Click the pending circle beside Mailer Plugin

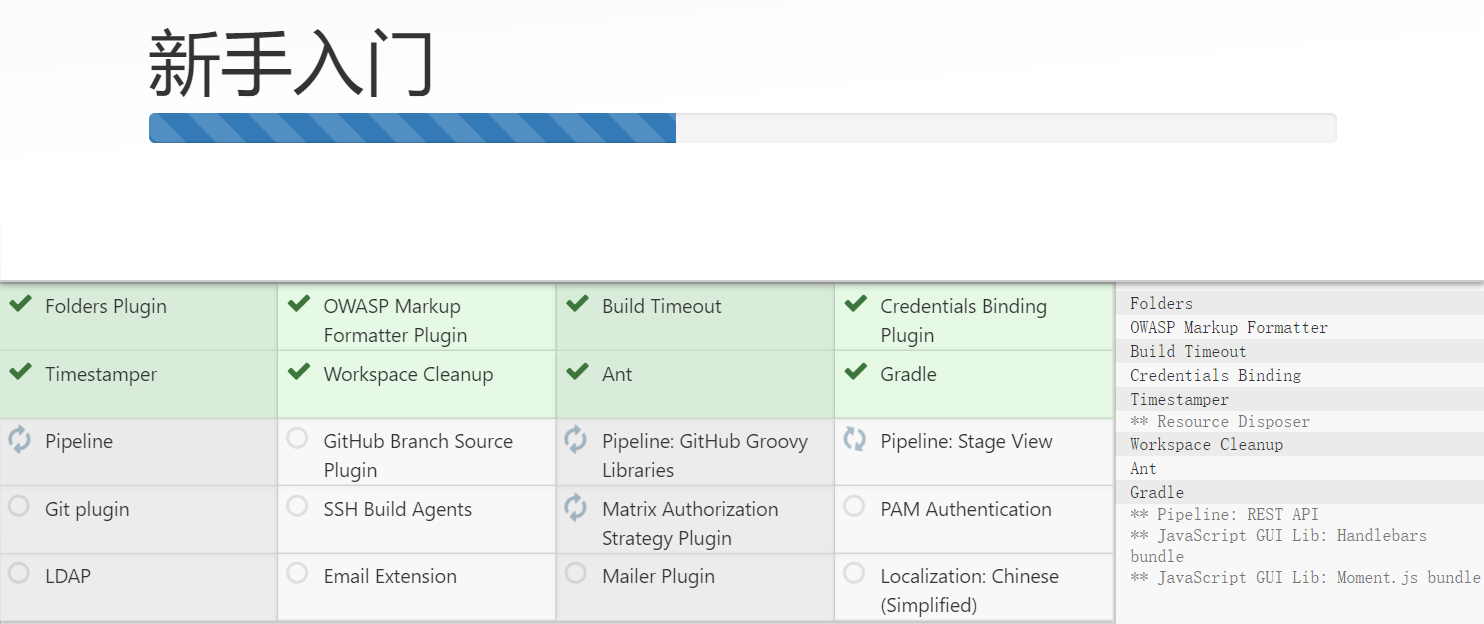coord(576,573)
